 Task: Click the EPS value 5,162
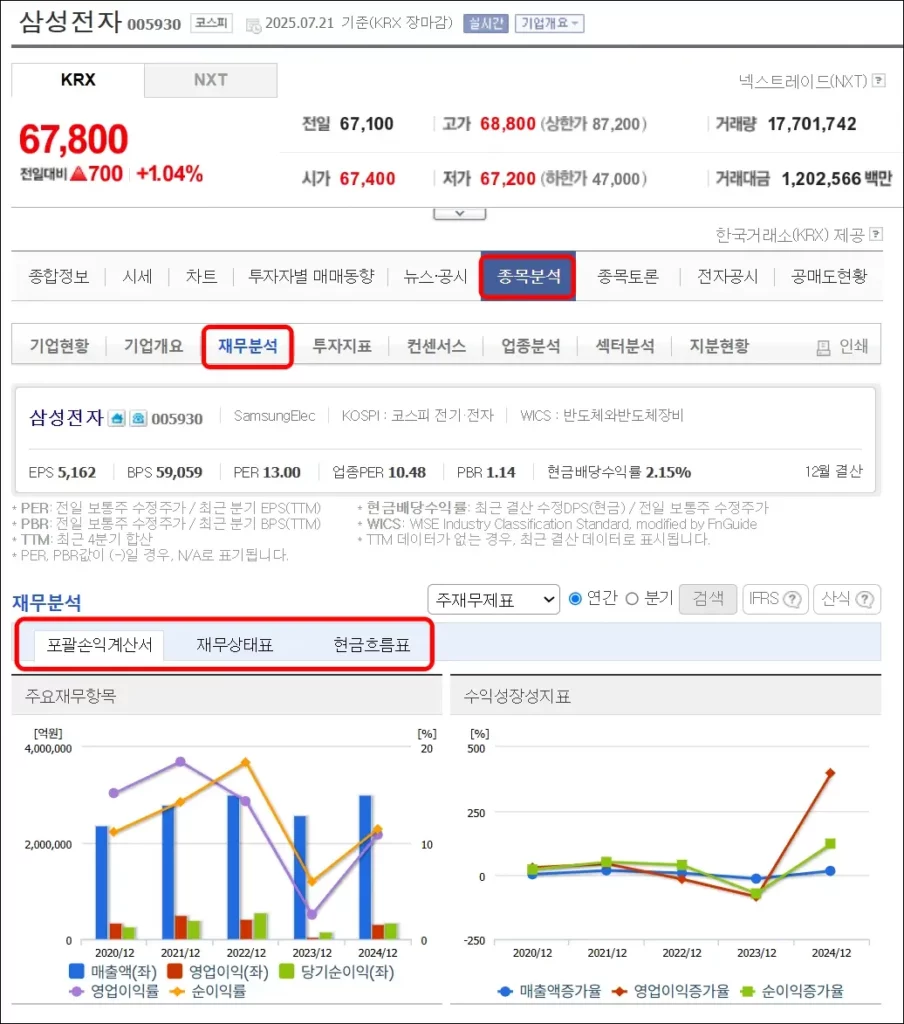76,472
